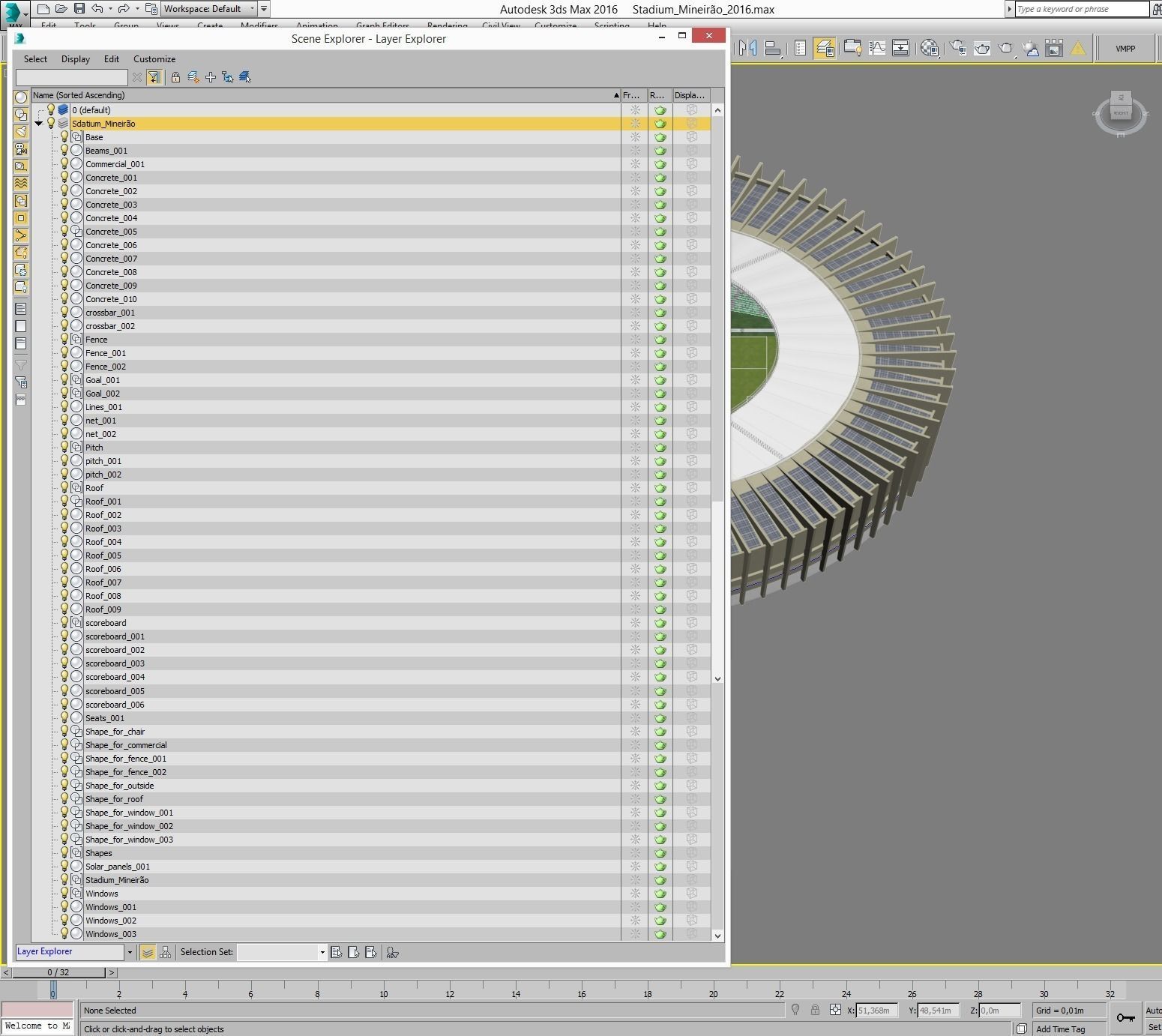Click the ViewCube Right face in viewport
1162x1036 pixels.
pyautogui.click(x=1121, y=113)
